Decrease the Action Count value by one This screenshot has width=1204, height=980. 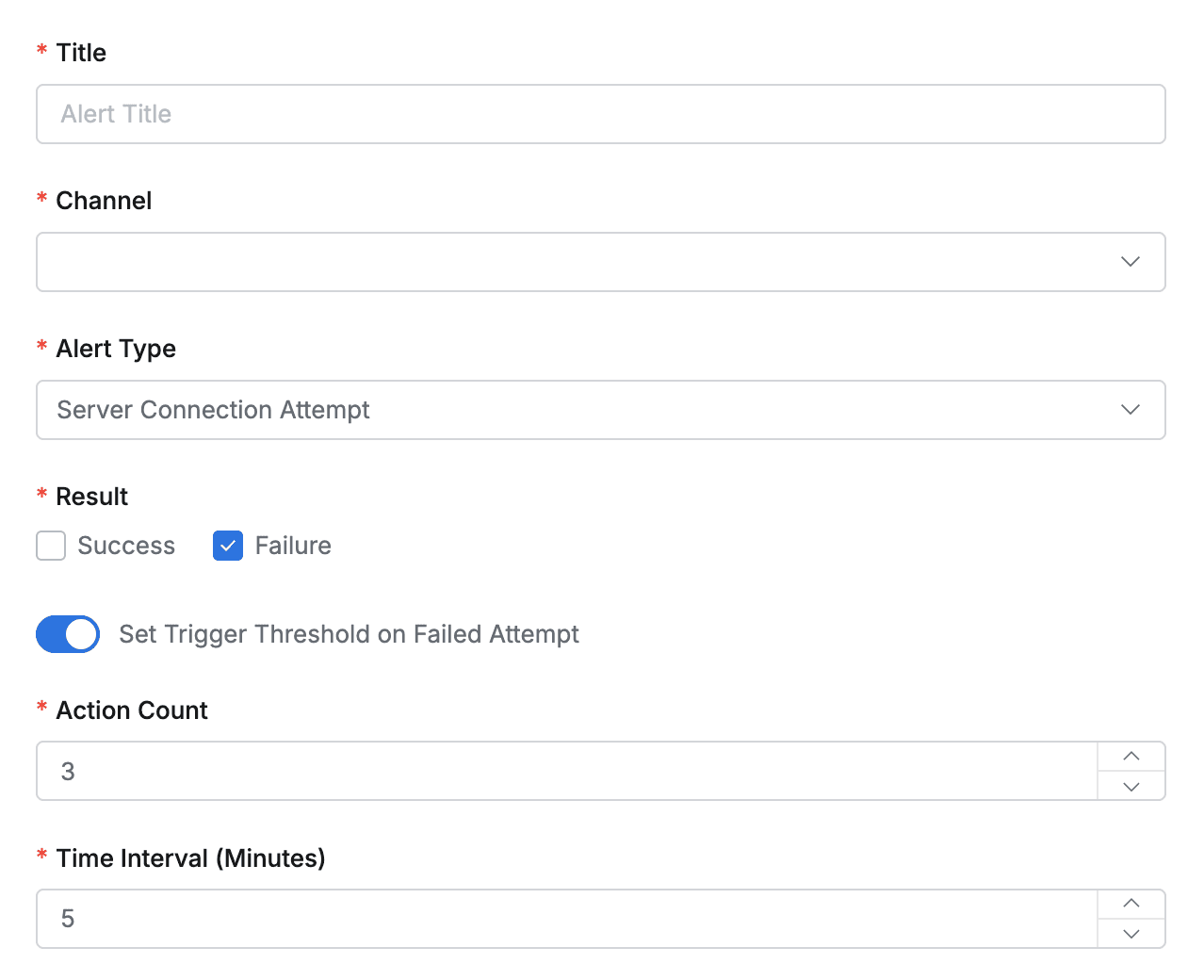pyautogui.click(x=1131, y=786)
